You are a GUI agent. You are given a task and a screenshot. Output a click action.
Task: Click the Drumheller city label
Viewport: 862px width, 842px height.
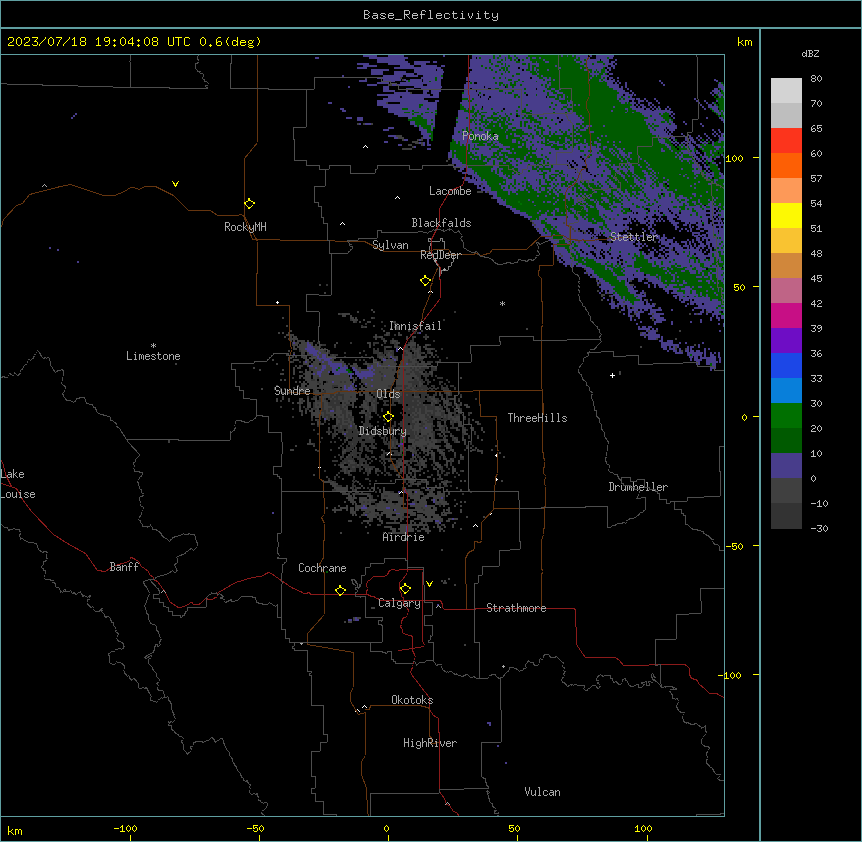click(x=638, y=487)
